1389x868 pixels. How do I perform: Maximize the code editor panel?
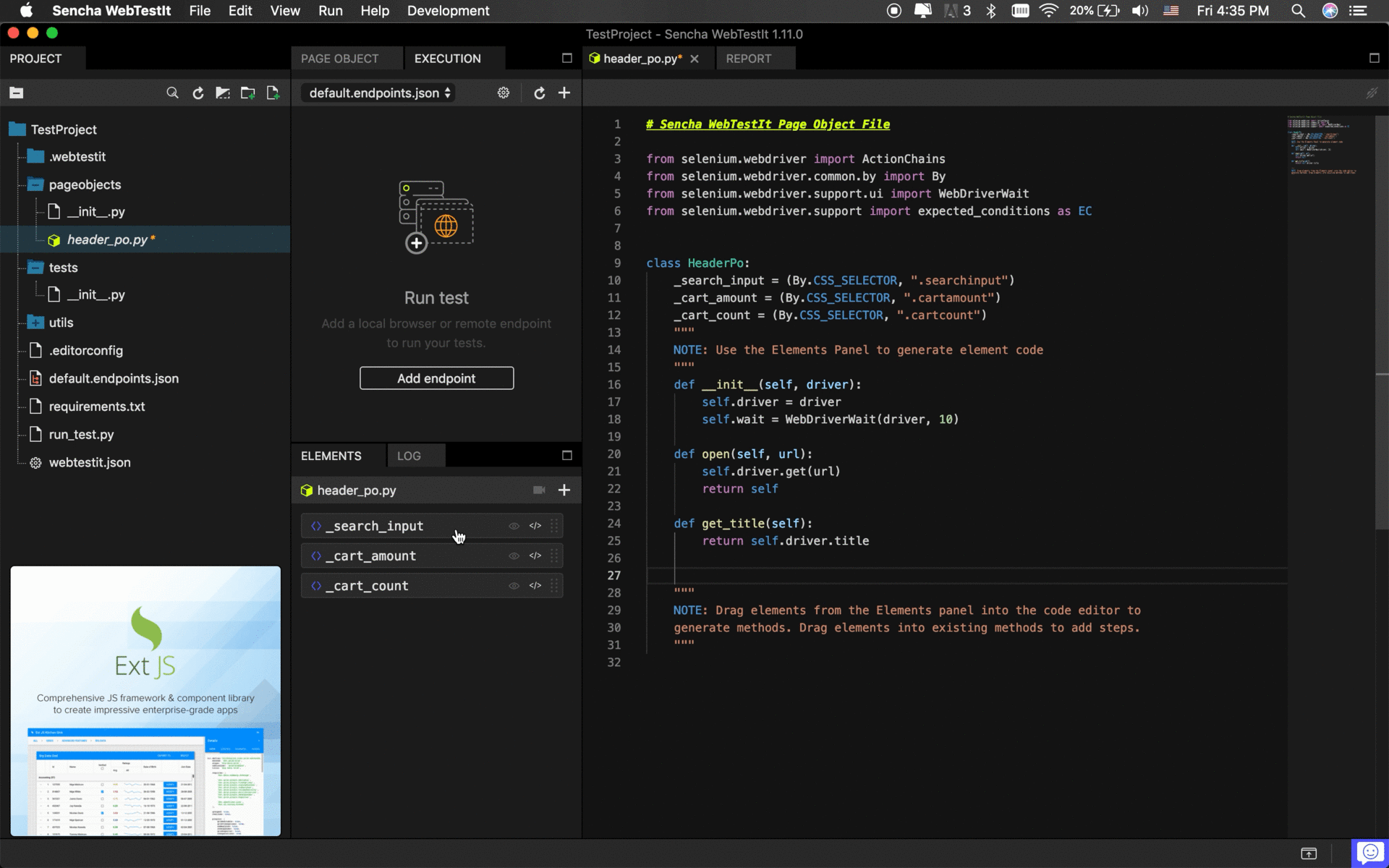point(1375,58)
